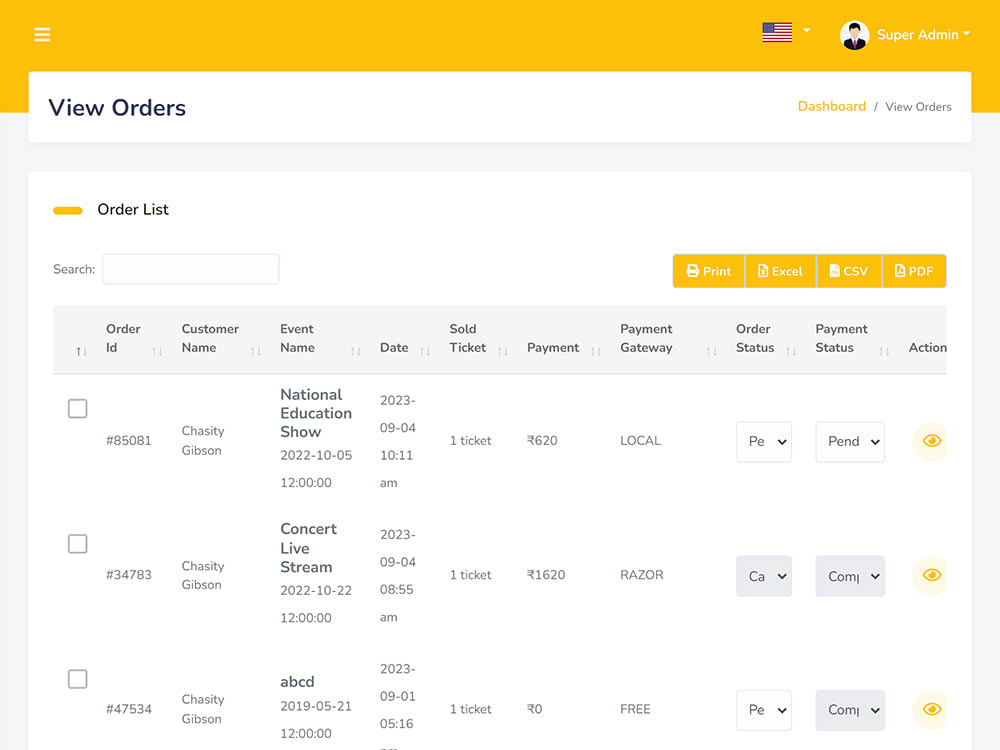Sort table by Payment Status column
Viewport: 1000px width, 750px height.
884,351
